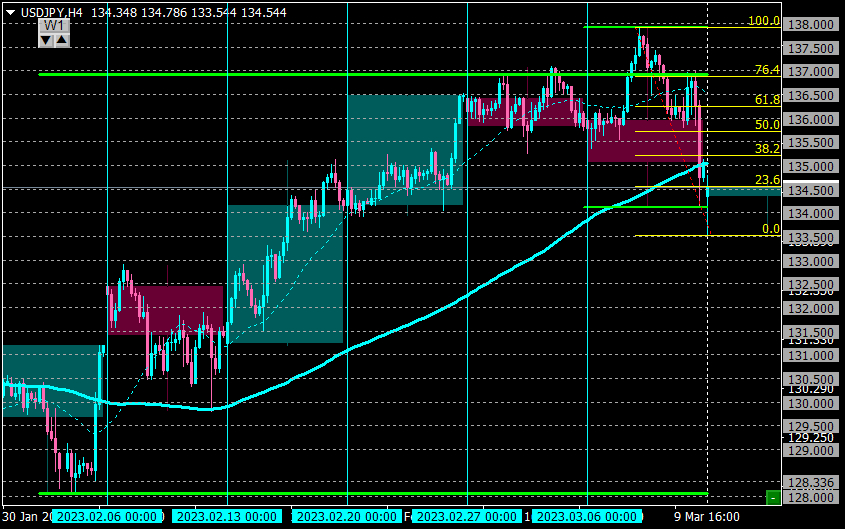Click the 2023.02.06 00:00 date marker
Image resolution: width=845 pixels, height=529 pixels.
[x=107, y=517]
